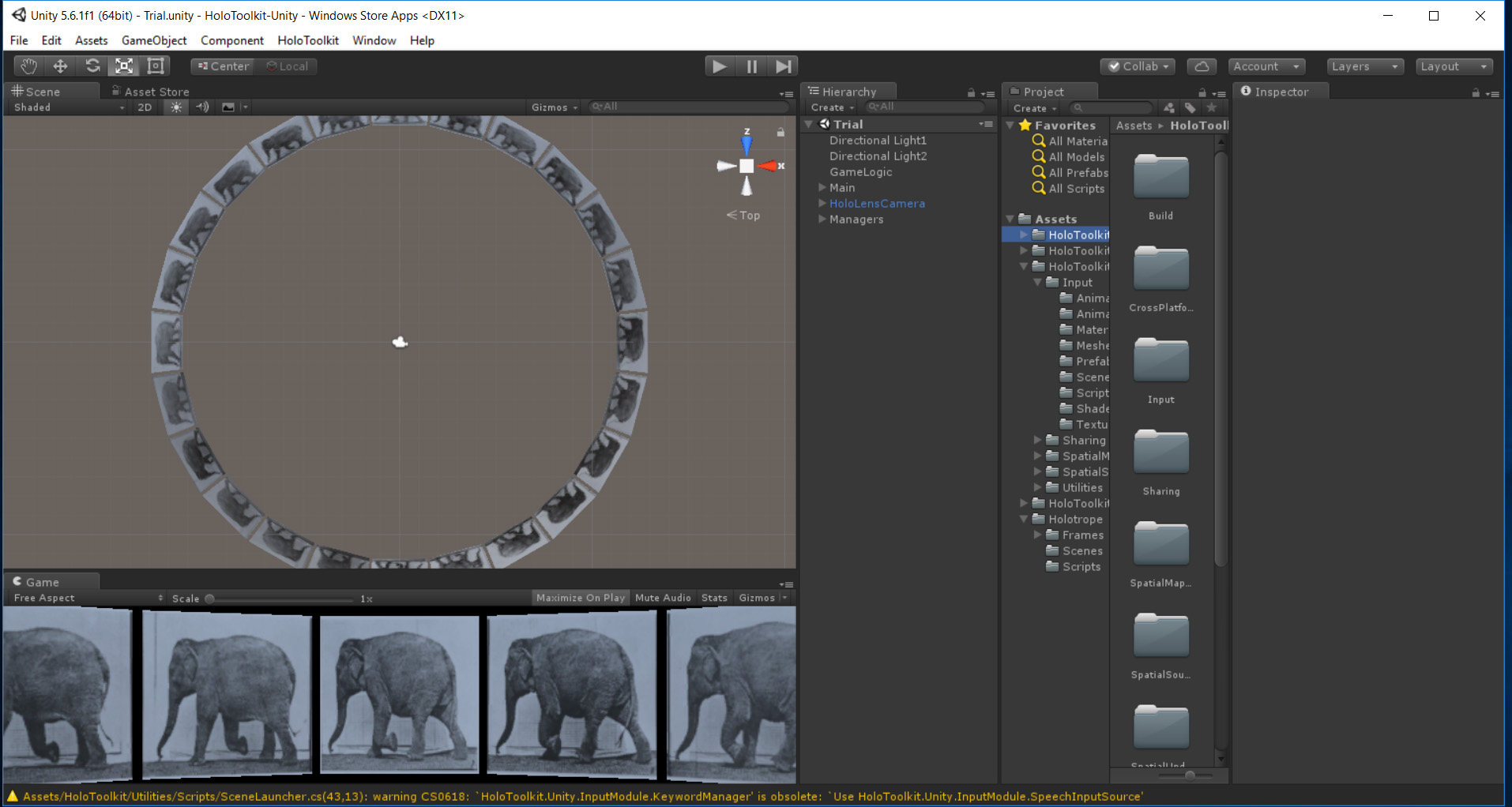
Task: Open the HoloToolkit menu
Action: [x=307, y=40]
